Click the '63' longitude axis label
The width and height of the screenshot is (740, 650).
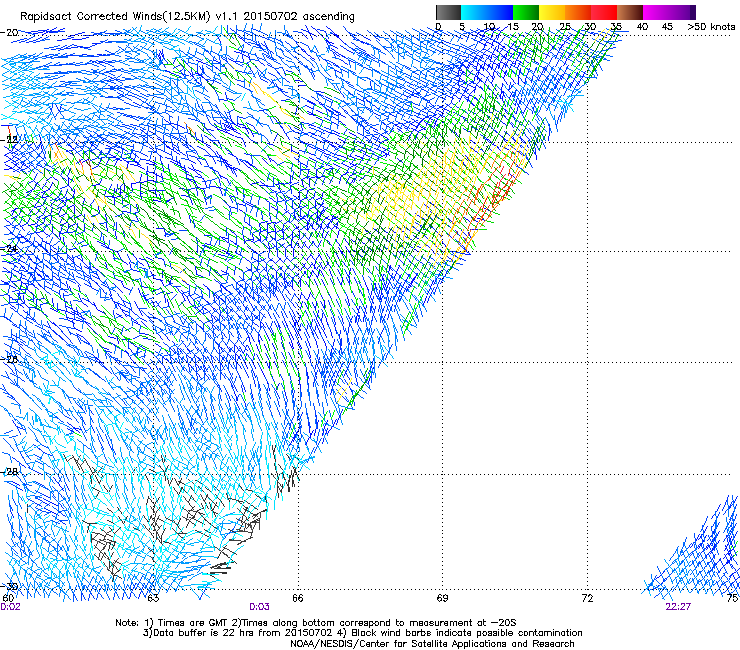153,598
